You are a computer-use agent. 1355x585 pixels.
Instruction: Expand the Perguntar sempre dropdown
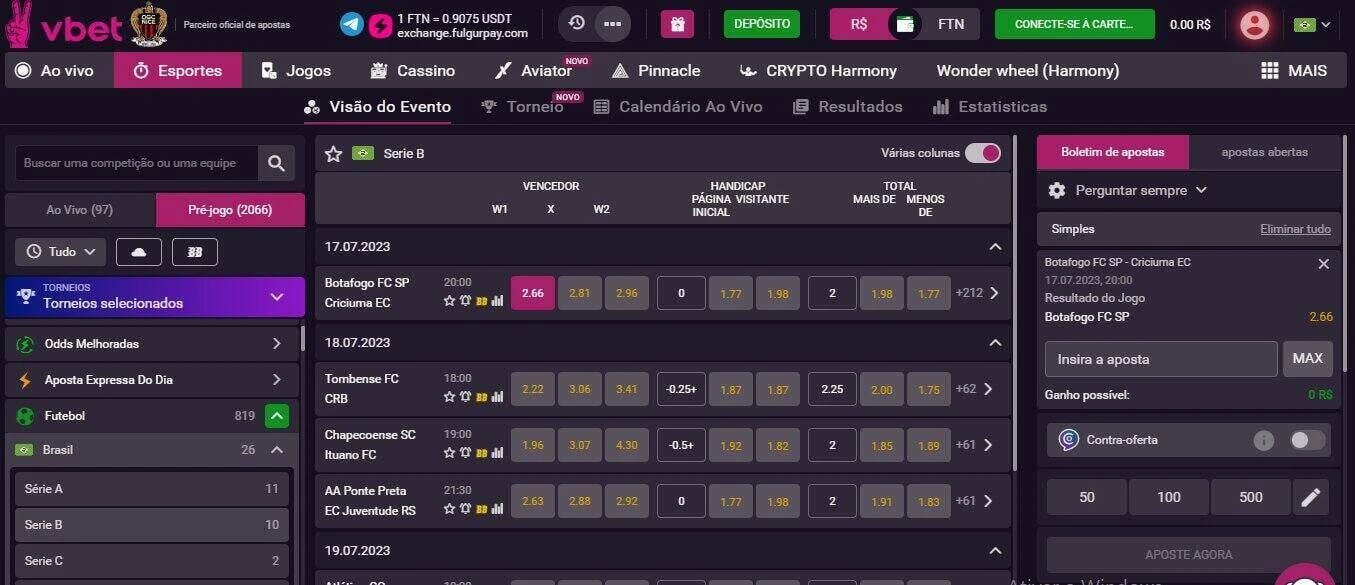click(x=1141, y=190)
